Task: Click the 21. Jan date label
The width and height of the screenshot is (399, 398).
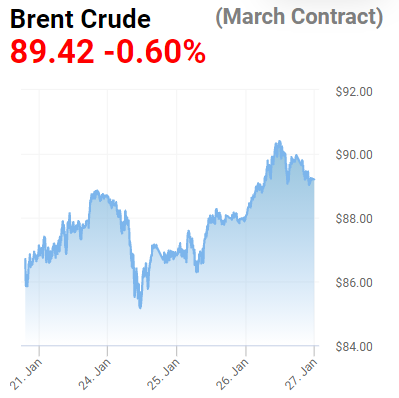Action: tap(26, 374)
